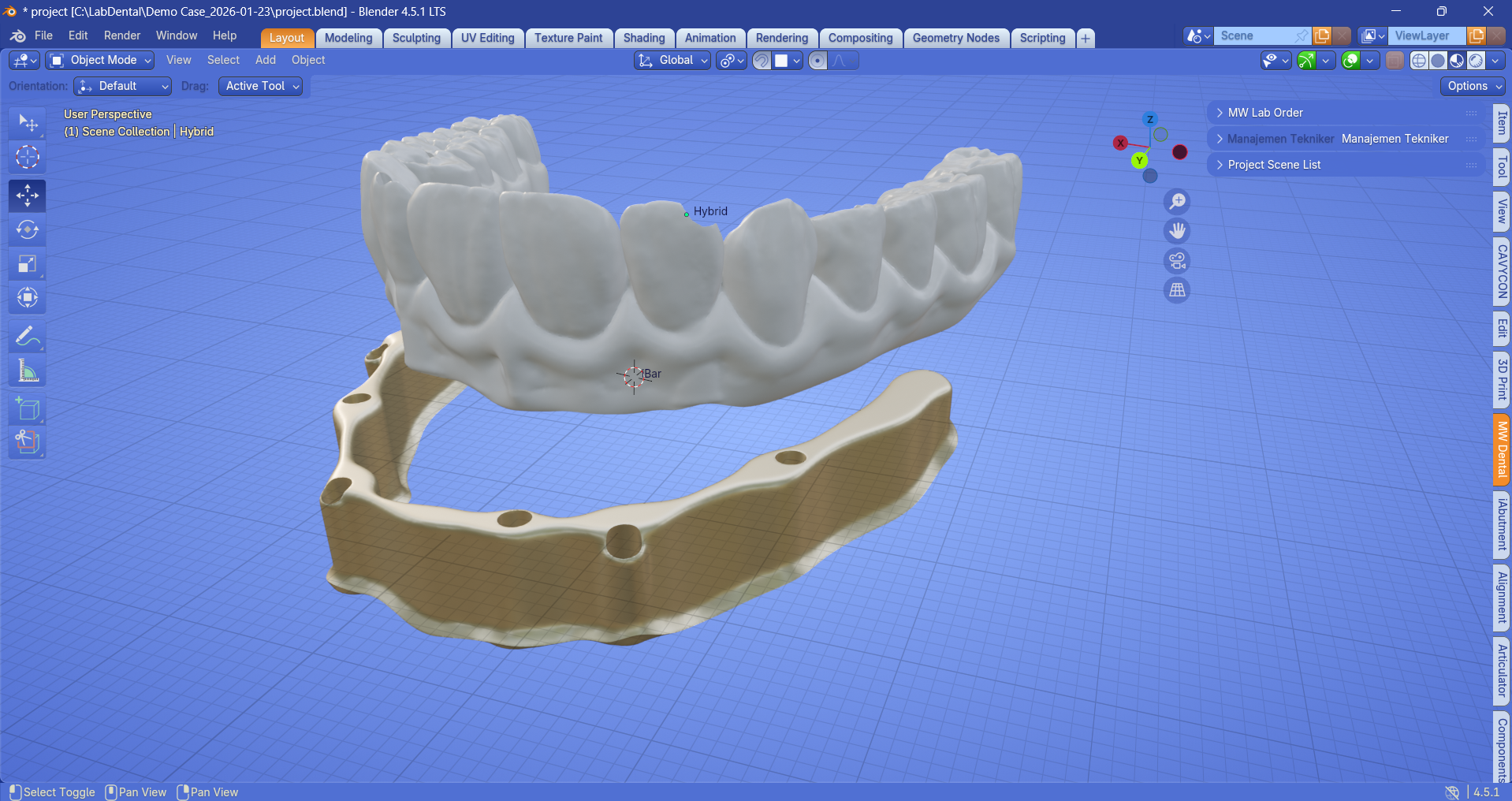Open the Options popover button

[x=1473, y=86]
